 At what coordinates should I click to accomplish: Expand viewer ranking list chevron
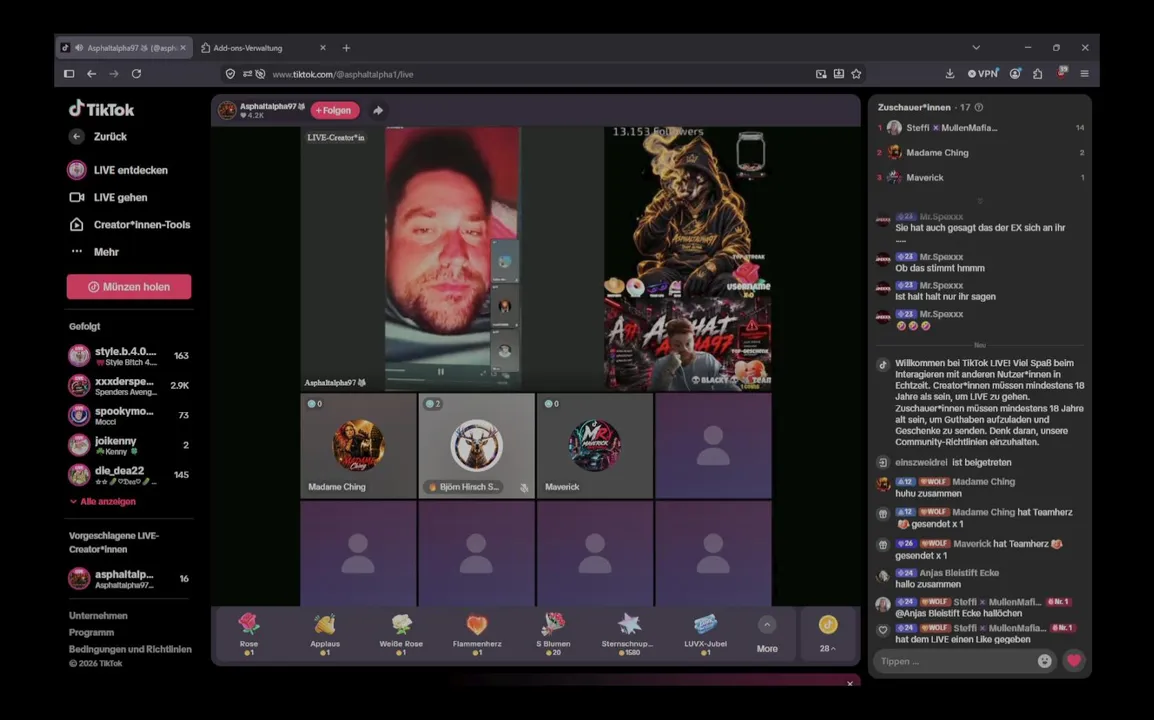980,200
